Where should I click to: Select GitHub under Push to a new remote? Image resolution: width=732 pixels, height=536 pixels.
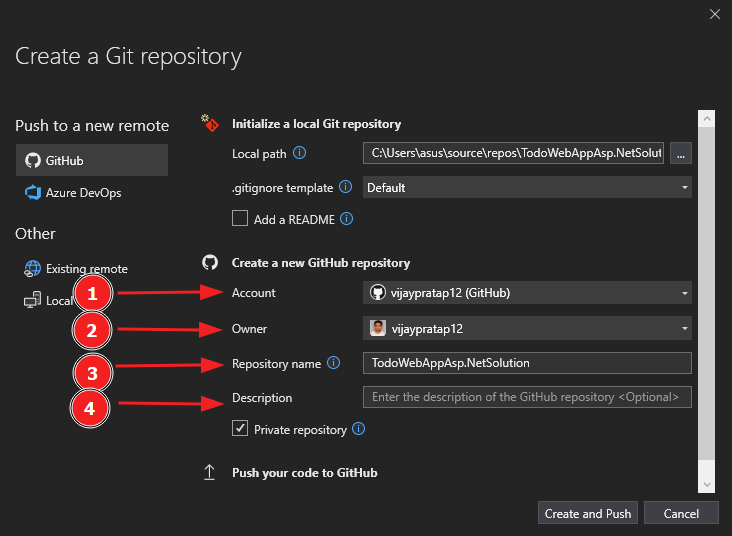click(92, 160)
